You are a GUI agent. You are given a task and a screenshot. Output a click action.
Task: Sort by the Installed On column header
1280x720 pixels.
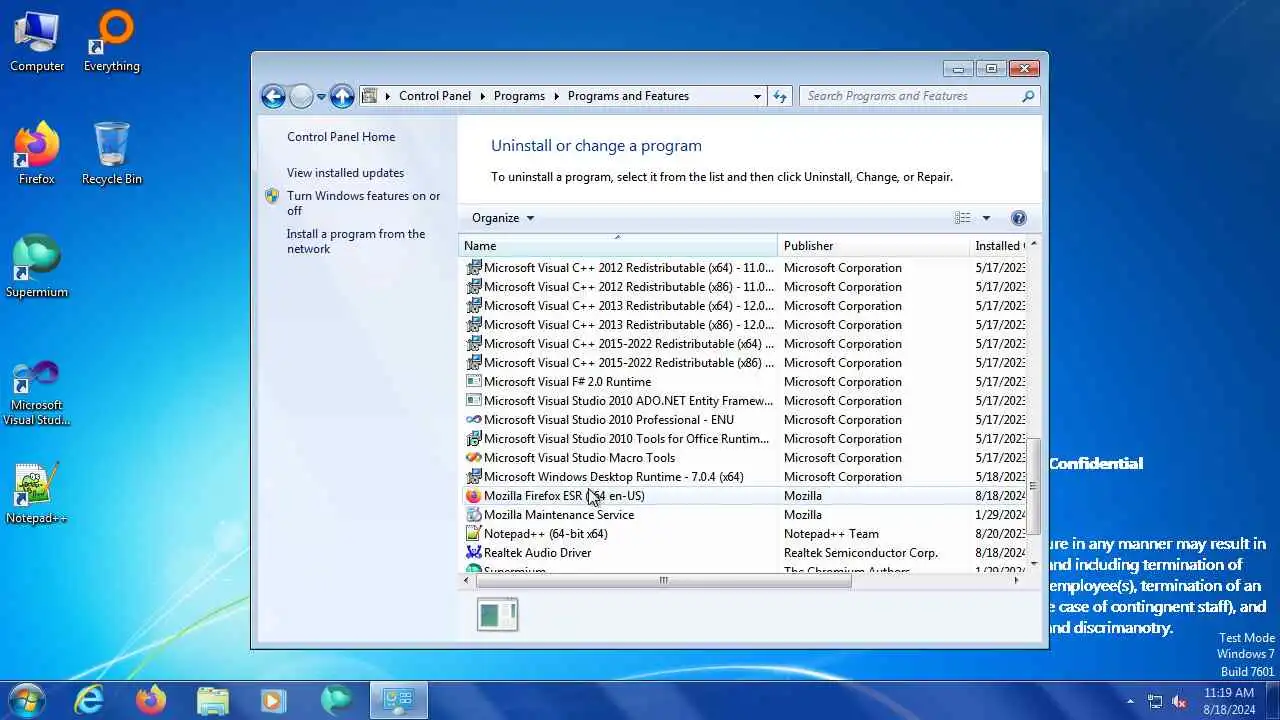click(x=998, y=246)
